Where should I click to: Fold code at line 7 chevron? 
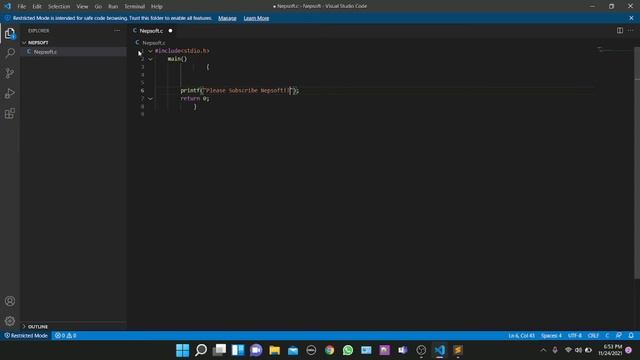coord(150,98)
